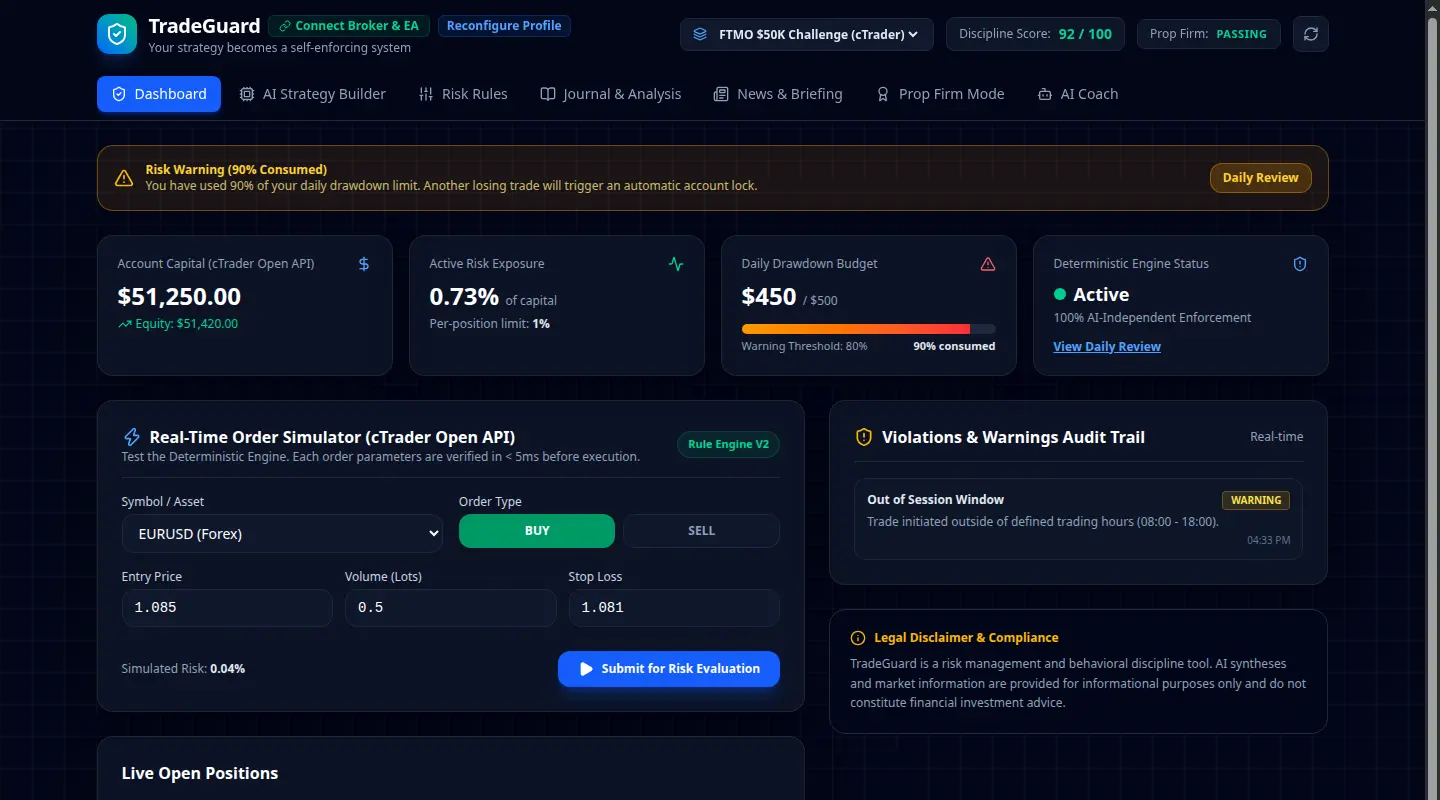Screen dimensions: 1440x800
Task: Click the TradeGuard shield logo icon
Action: pyautogui.click(x=117, y=34)
